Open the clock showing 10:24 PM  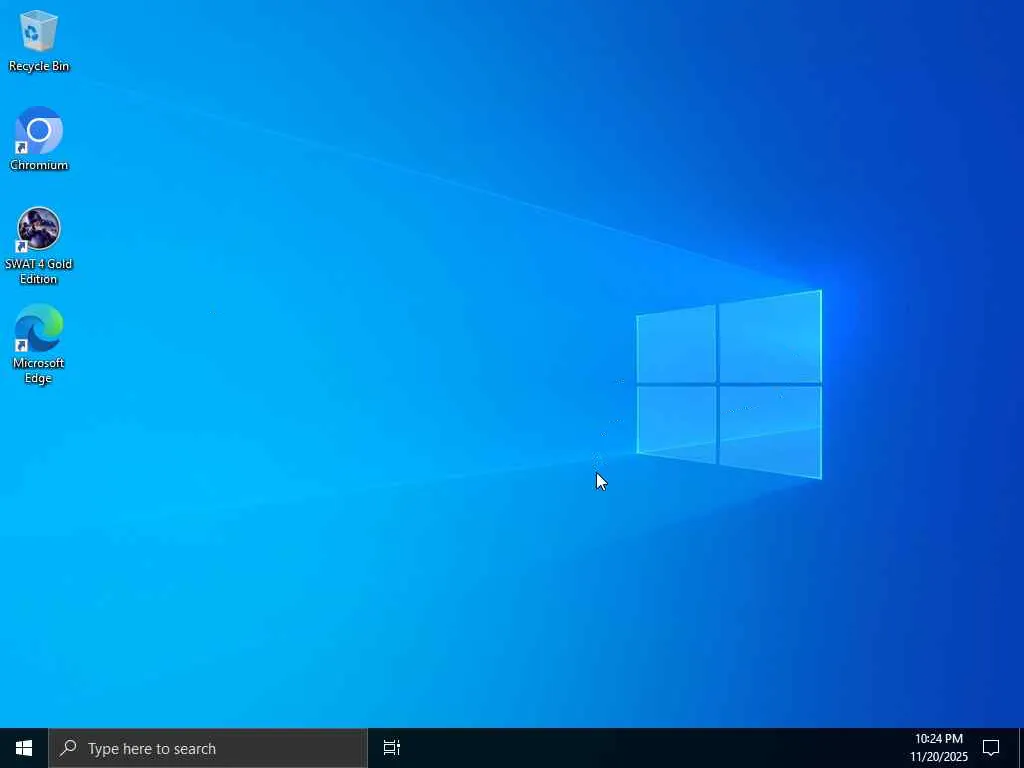click(938, 748)
